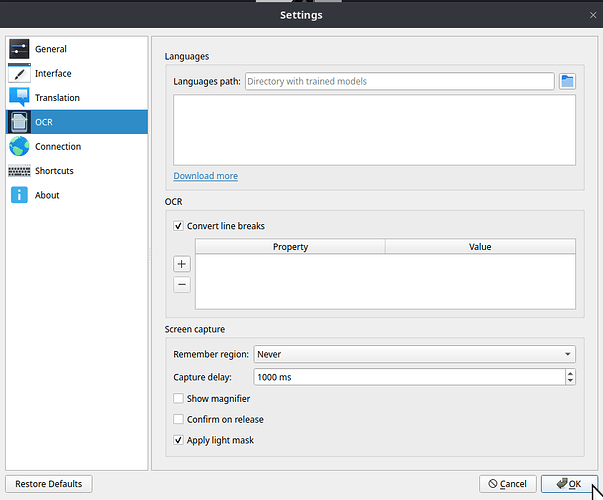Add a property row with plus button
Screen dimensions: 603x500
pos(182,264)
